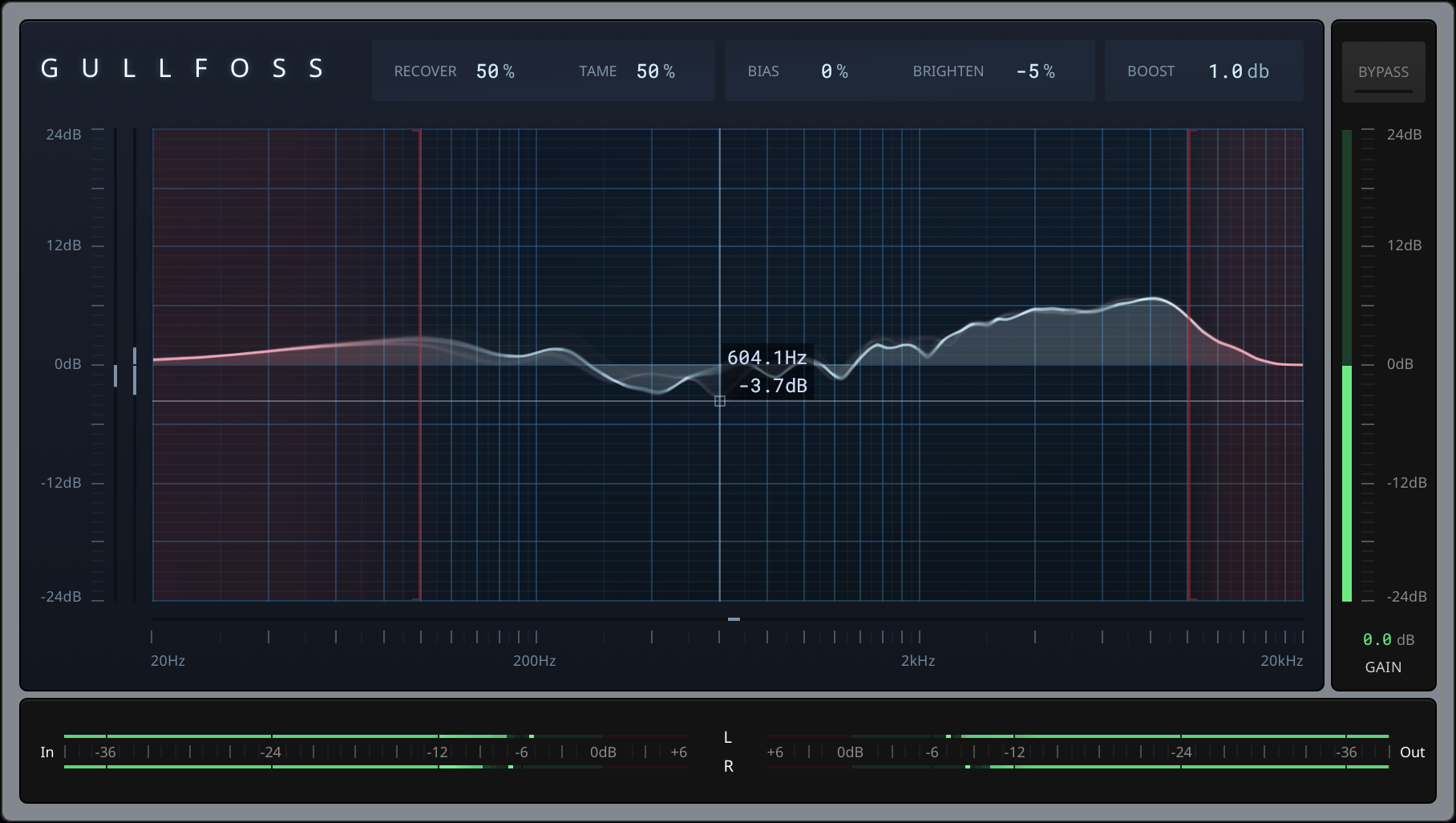Click the left red low-frequency range handle
This screenshot has height=823, width=1456.
click(x=419, y=364)
